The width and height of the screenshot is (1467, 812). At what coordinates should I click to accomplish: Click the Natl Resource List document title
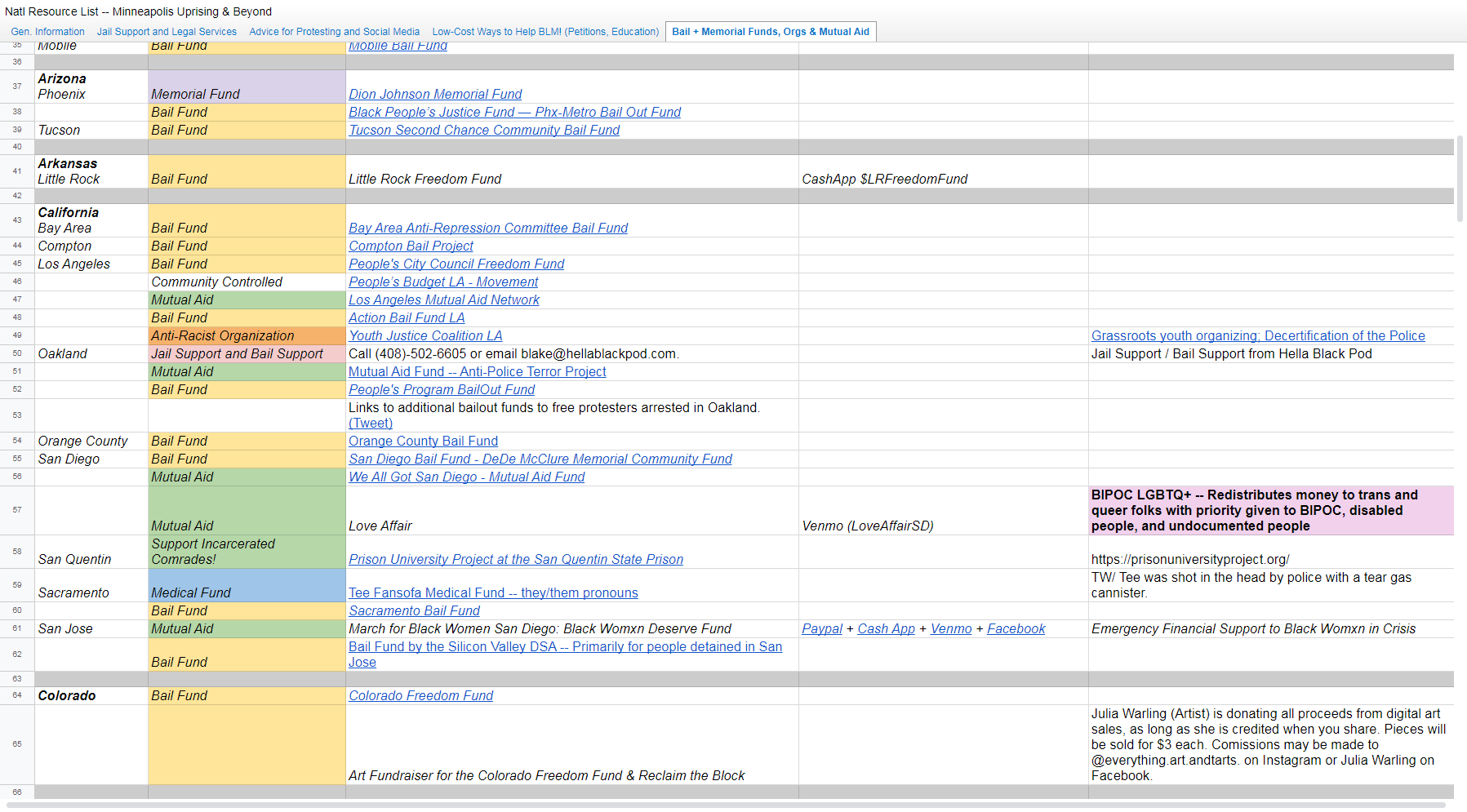pos(139,11)
